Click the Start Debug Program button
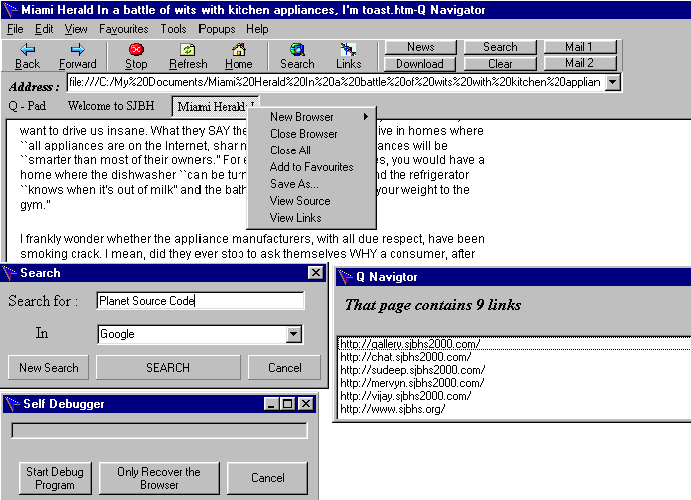The image size is (691, 500). coord(56,478)
